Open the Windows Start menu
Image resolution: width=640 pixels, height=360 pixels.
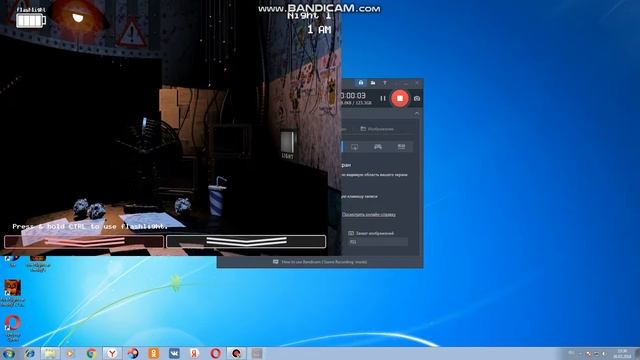[9, 353]
